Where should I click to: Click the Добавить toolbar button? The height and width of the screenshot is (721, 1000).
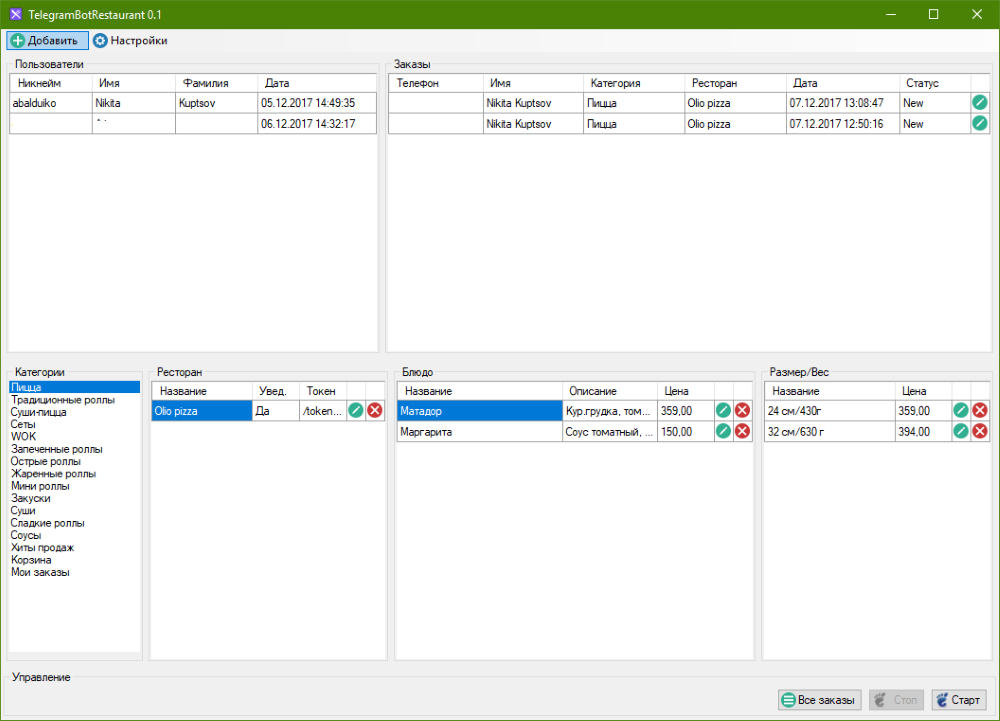pyautogui.click(x=46, y=41)
